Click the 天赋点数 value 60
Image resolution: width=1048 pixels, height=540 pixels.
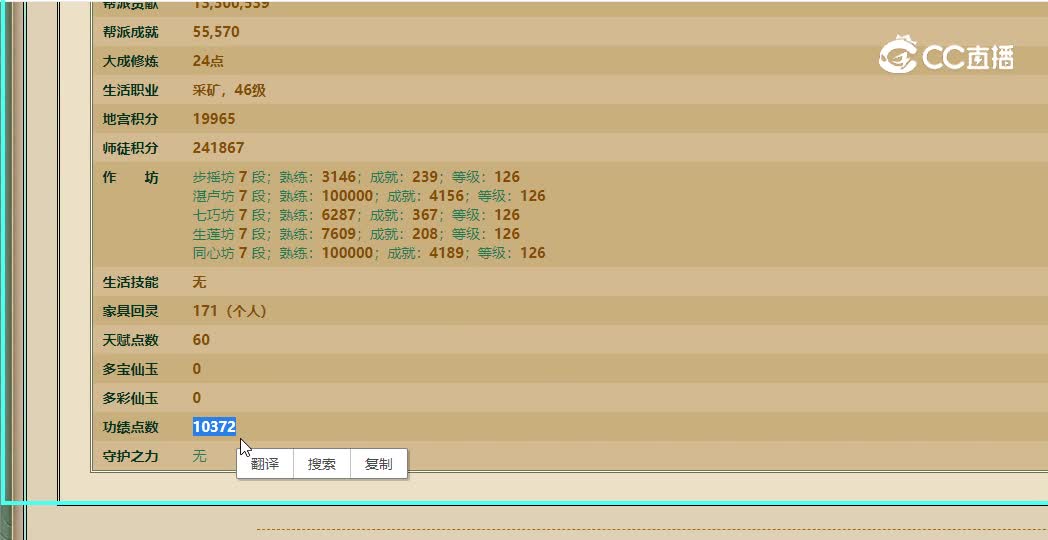tap(201, 340)
